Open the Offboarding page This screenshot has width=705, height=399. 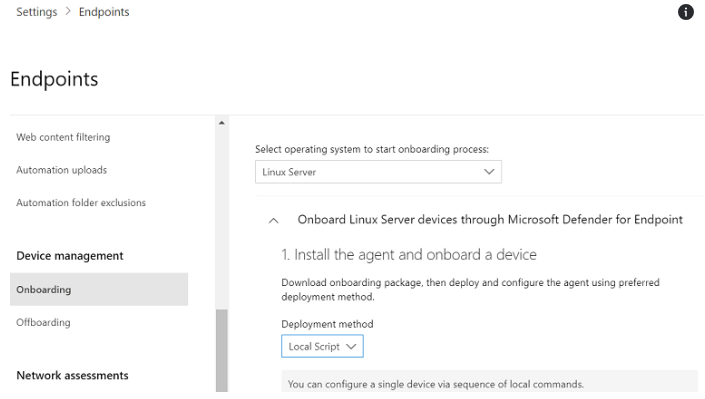click(x=43, y=323)
